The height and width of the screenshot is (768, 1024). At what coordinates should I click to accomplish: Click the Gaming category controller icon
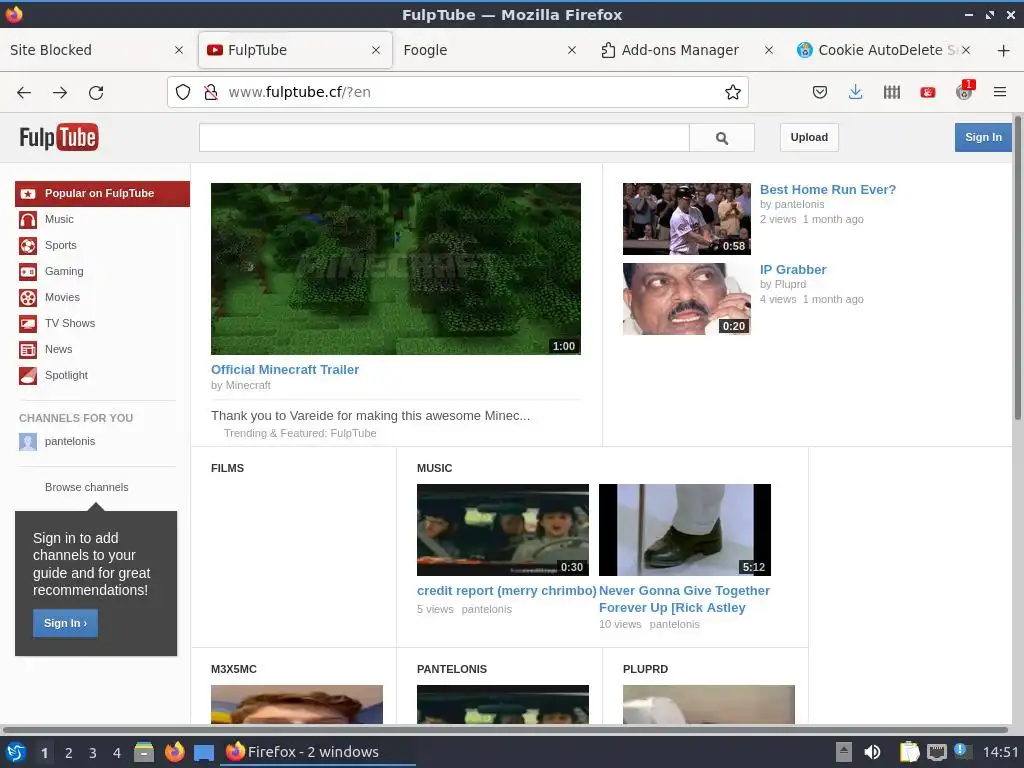click(27, 272)
